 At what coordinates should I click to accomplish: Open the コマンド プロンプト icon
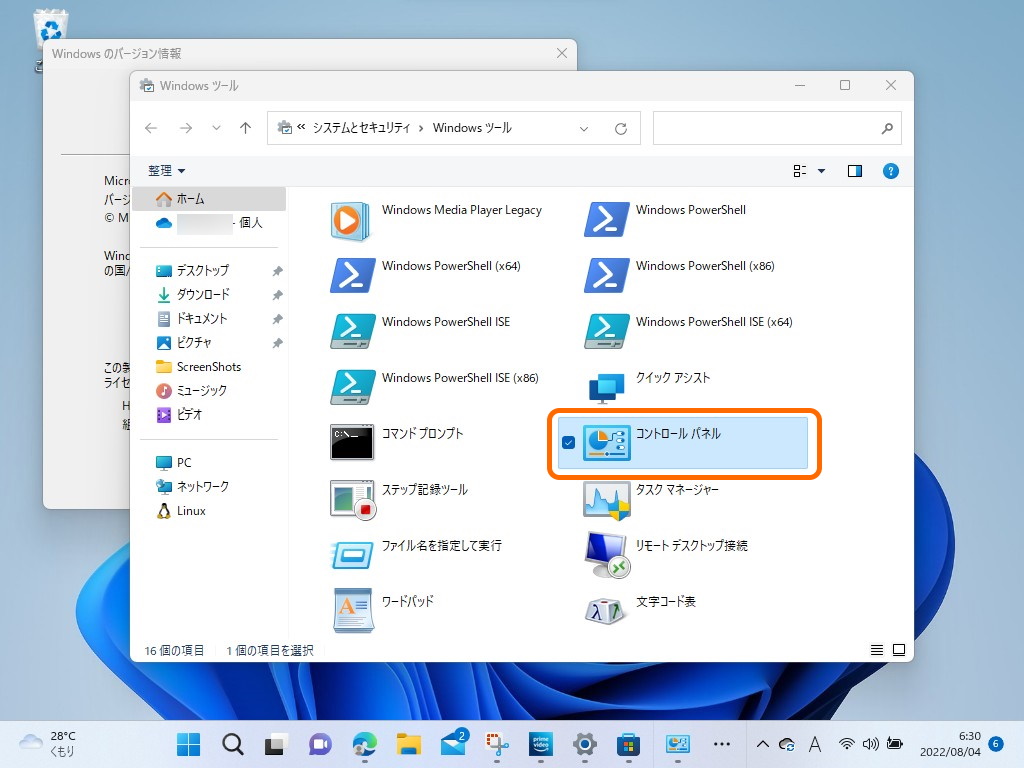click(352, 442)
